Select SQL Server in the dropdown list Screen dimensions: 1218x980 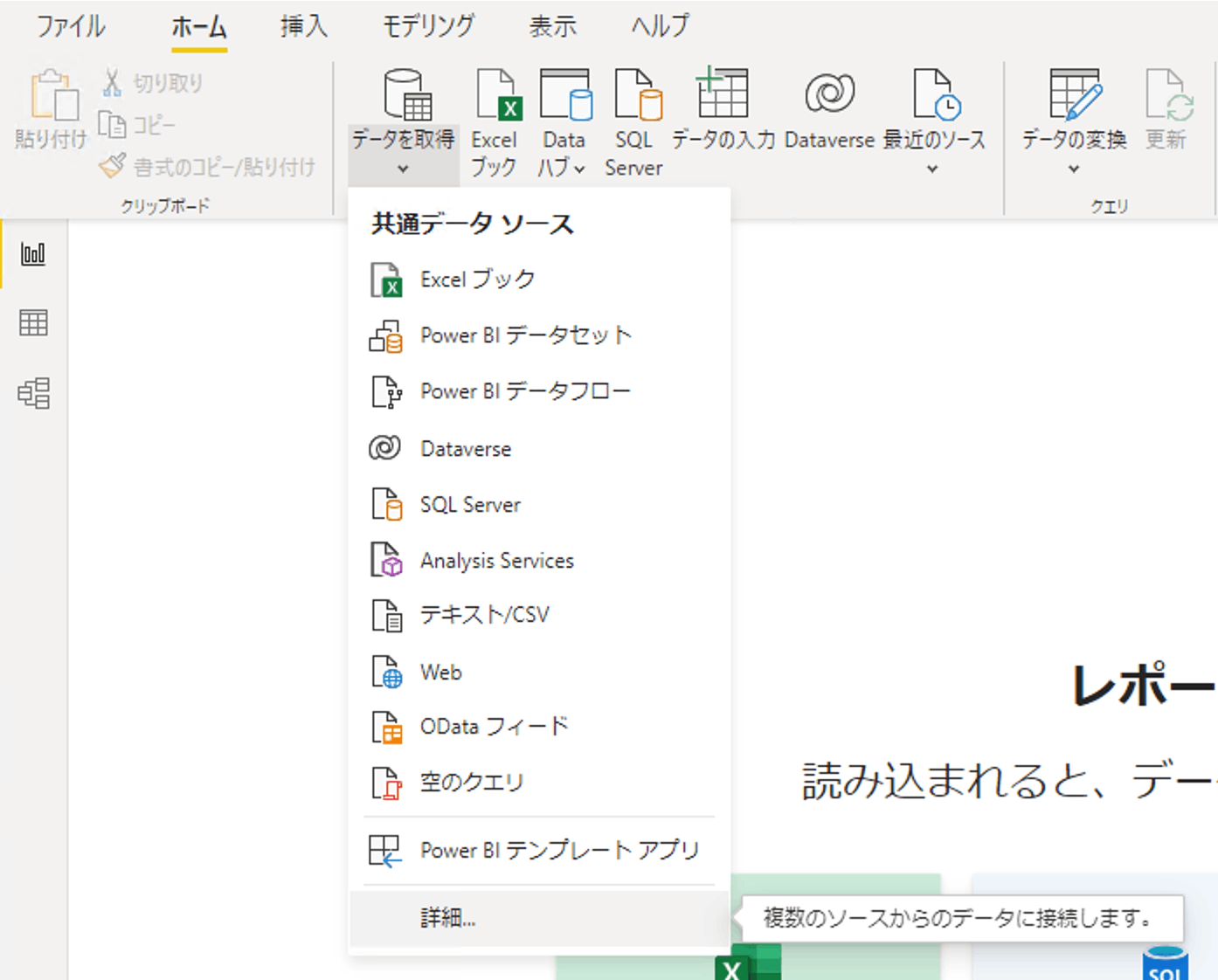coord(539,504)
